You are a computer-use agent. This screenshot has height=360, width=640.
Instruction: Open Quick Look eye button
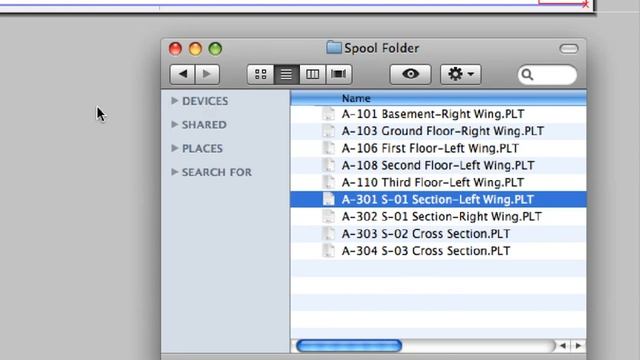tap(410, 74)
